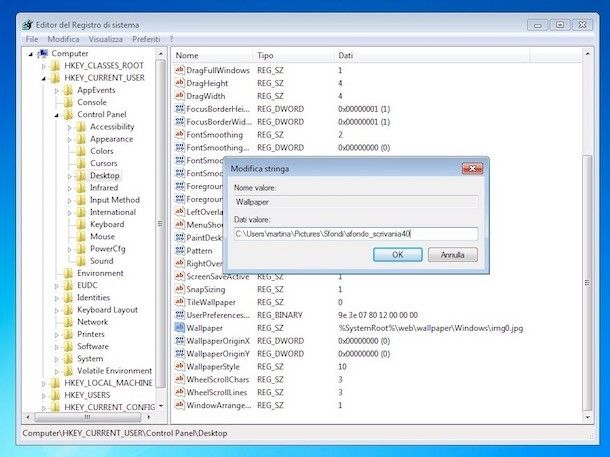This screenshot has width=610, height=457.
Task: Expand the Accessibility key
Action: tap(69, 127)
